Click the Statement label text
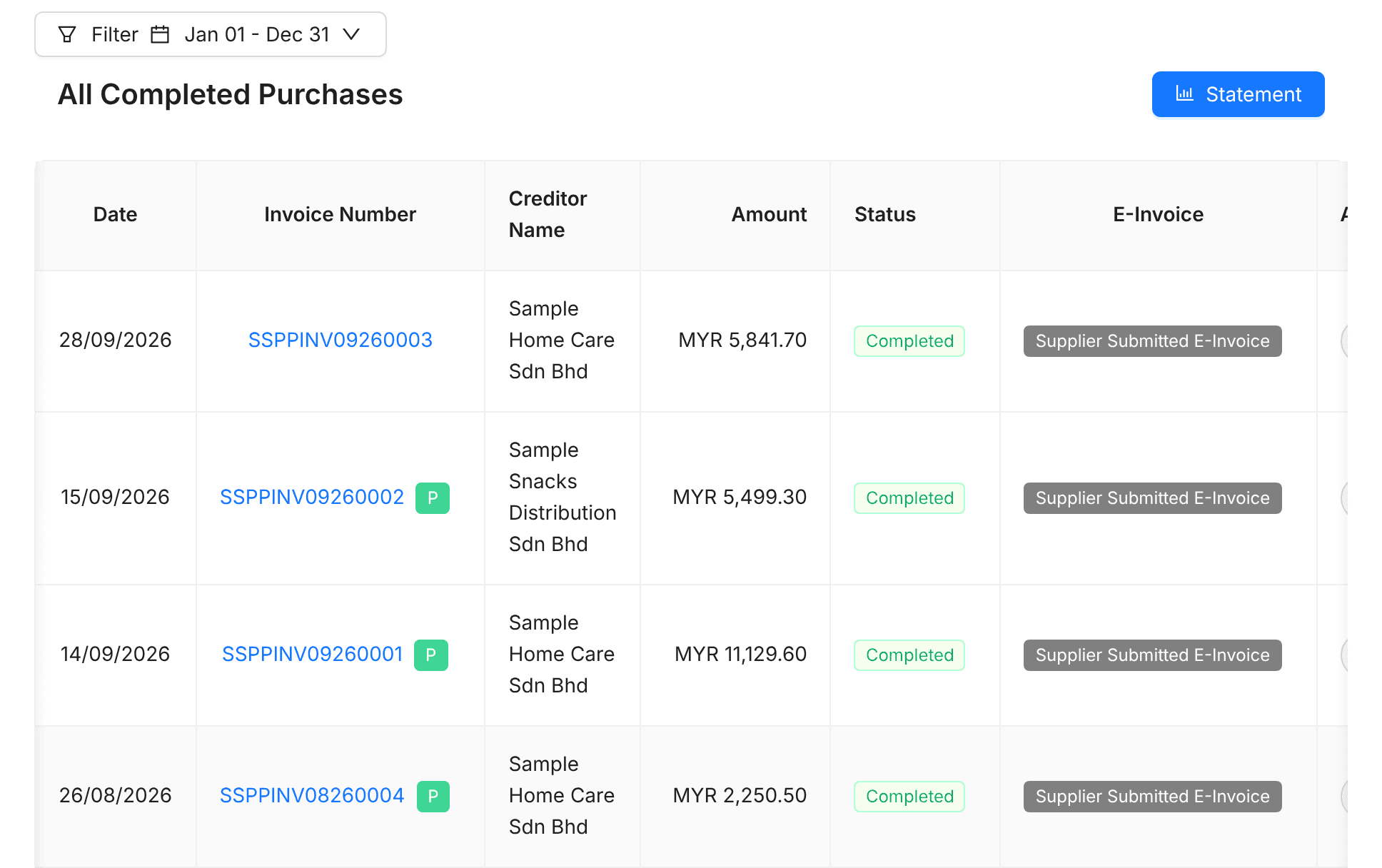Viewport: 1382px width, 868px height. (x=1254, y=94)
